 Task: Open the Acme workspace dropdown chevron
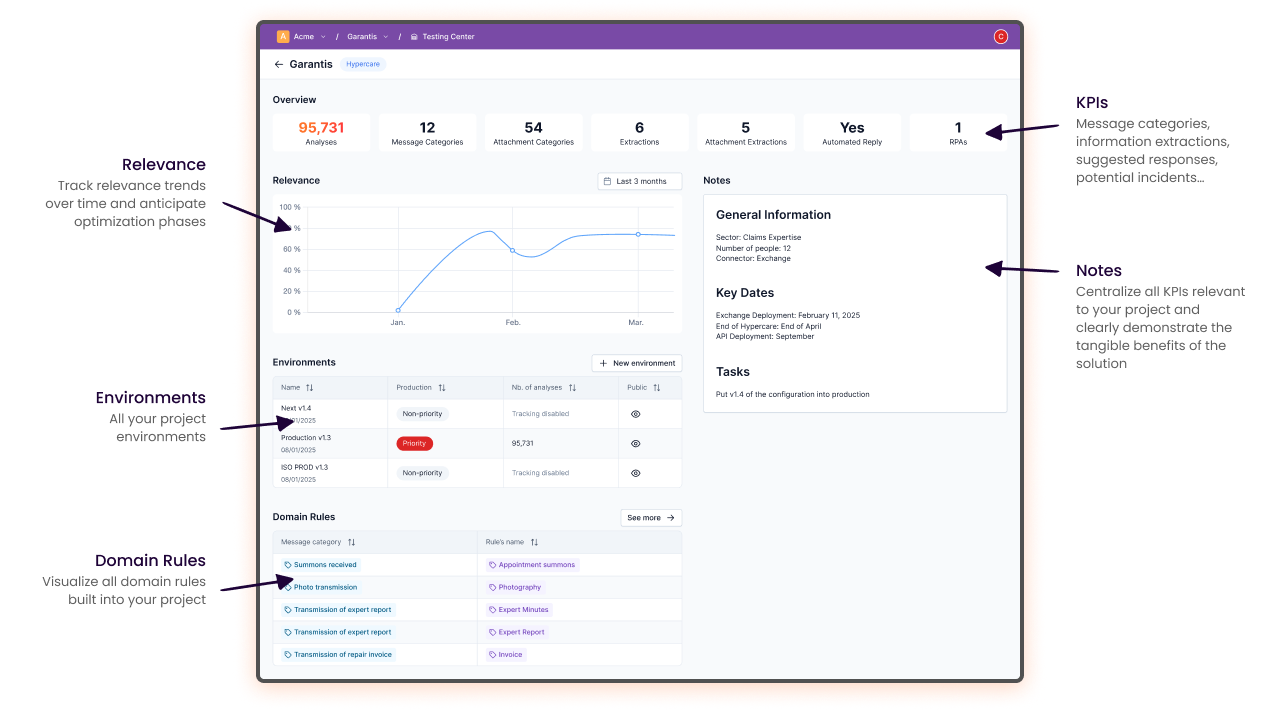pyautogui.click(x=323, y=37)
